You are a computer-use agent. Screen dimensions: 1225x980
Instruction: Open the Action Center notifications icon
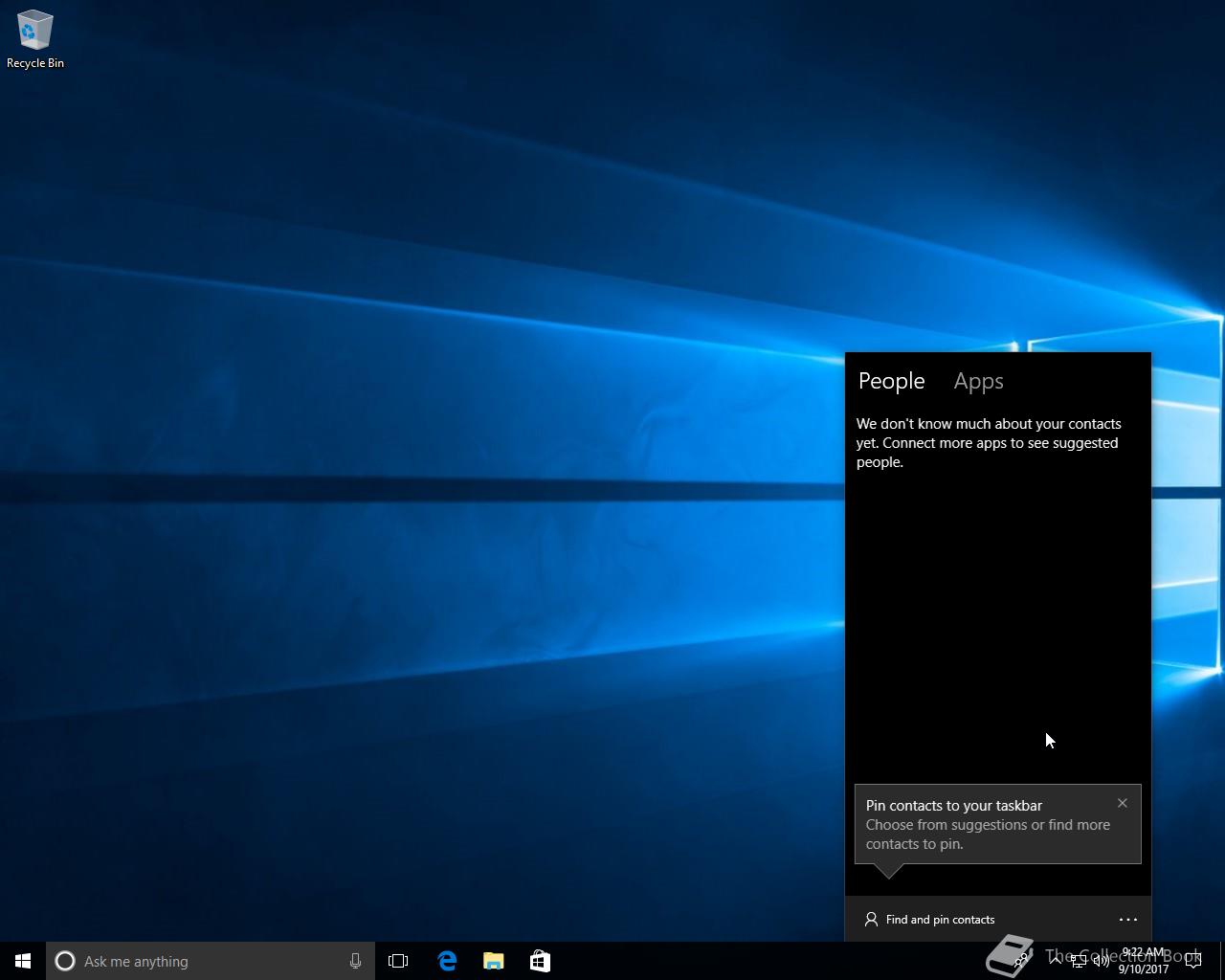point(1192,961)
